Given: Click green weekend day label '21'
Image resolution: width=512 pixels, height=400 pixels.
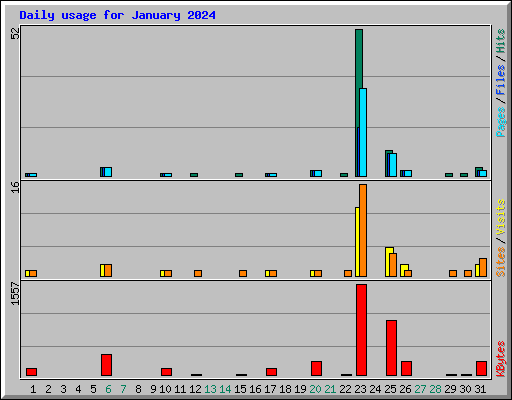Looking at the screenshot, I should 330,389.
